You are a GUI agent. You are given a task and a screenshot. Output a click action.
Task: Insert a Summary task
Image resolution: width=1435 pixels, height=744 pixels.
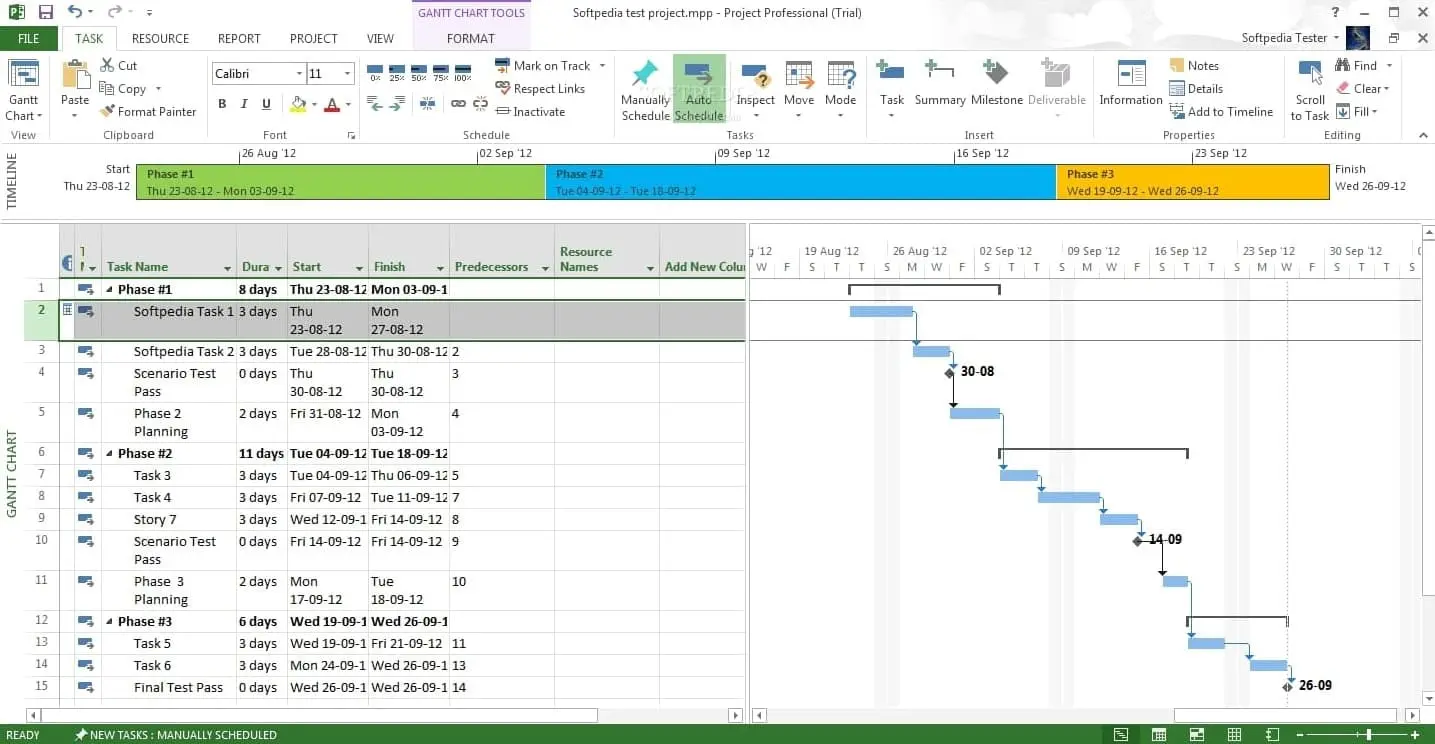[939, 85]
